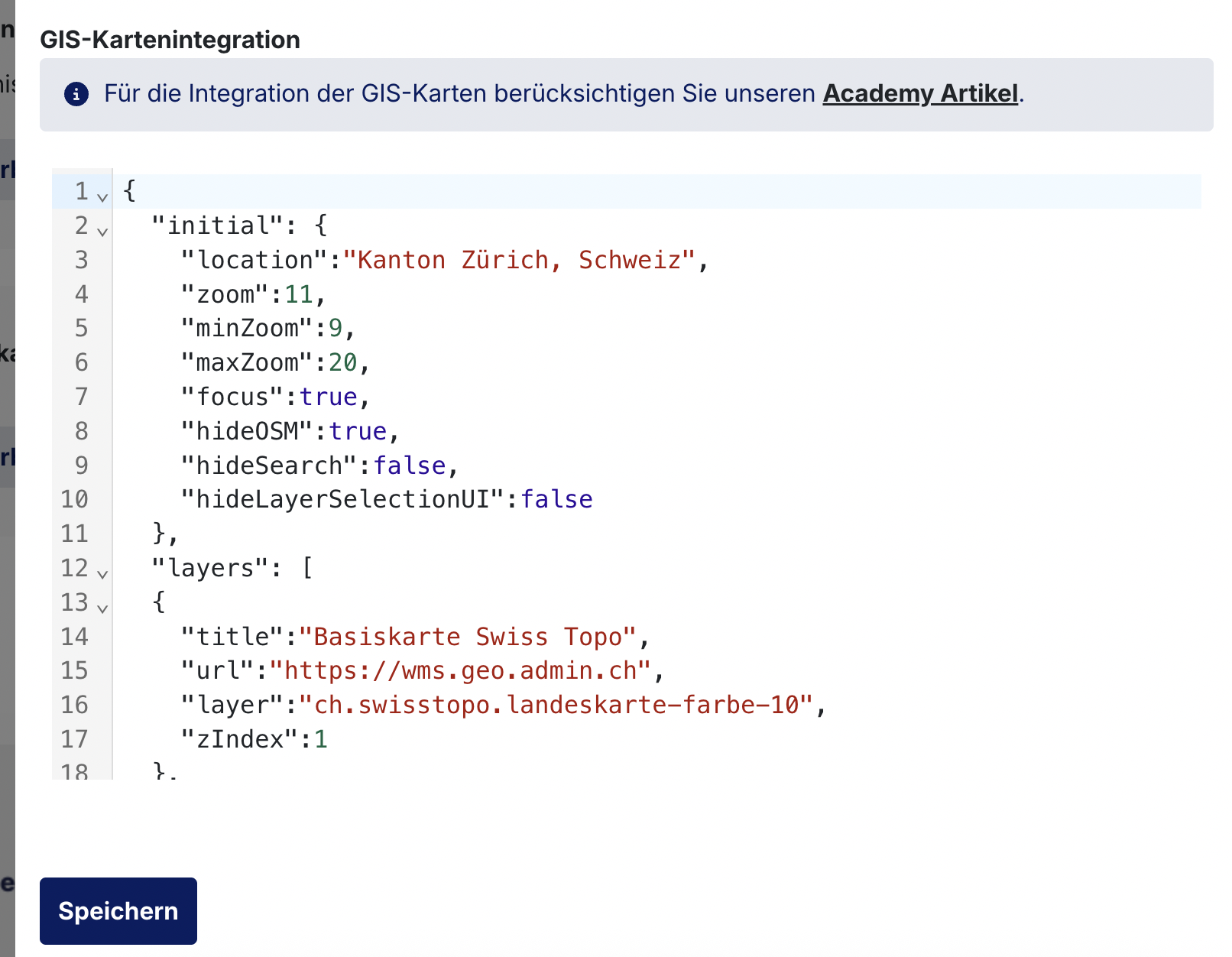Click the zIndex value 1
This screenshot has width=1232, height=957.
click(x=321, y=739)
